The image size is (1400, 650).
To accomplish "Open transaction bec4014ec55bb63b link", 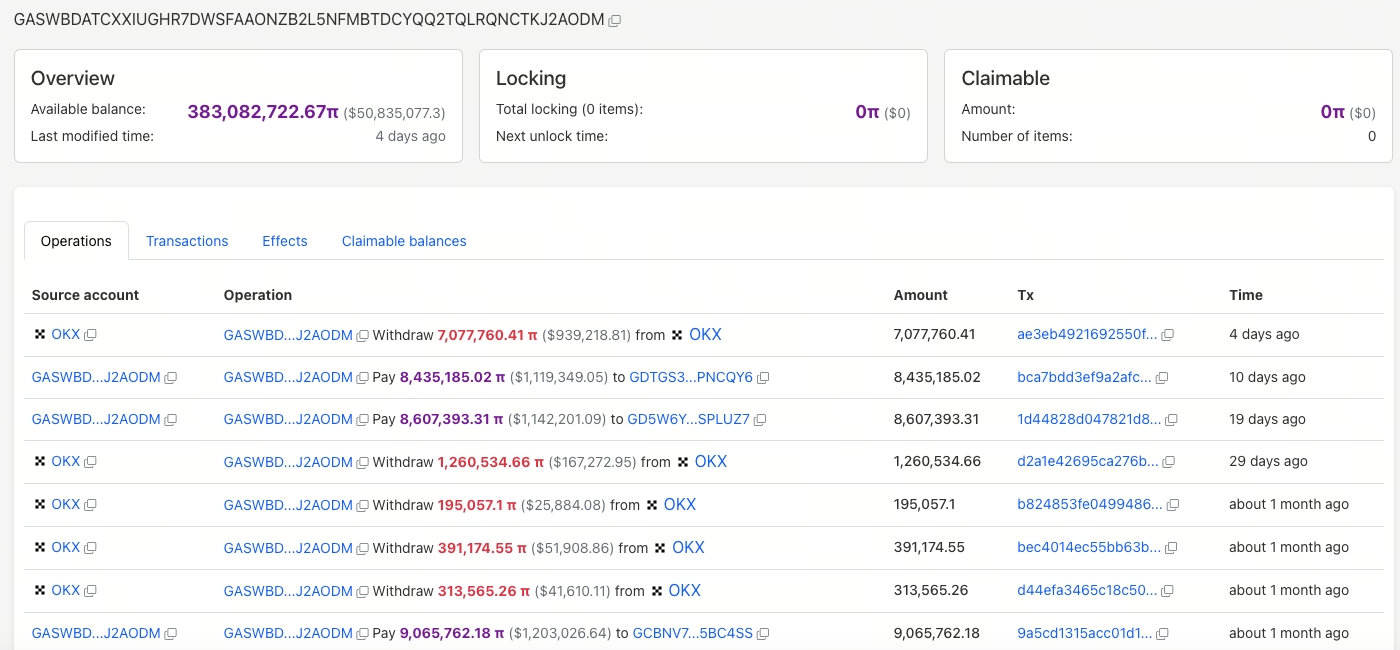I will (x=1089, y=547).
